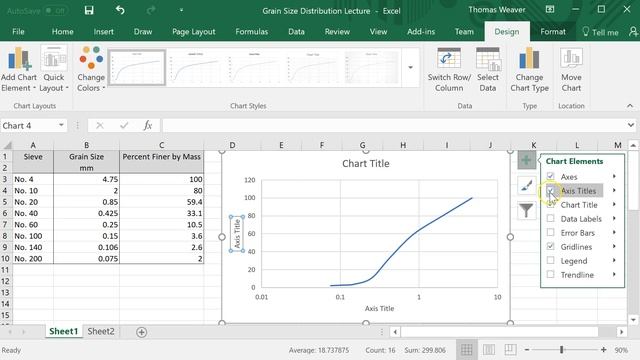Open the Change Colors palette
The width and height of the screenshot is (640, 360).
click(x=91, y=69)
